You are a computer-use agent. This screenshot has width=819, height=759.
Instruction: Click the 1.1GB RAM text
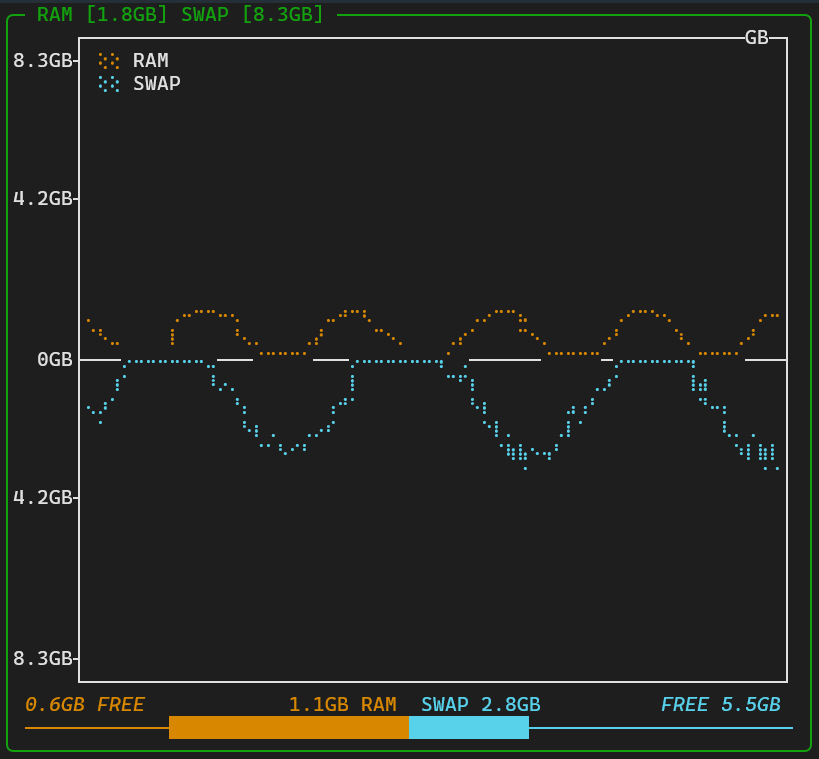click(343, 705)
